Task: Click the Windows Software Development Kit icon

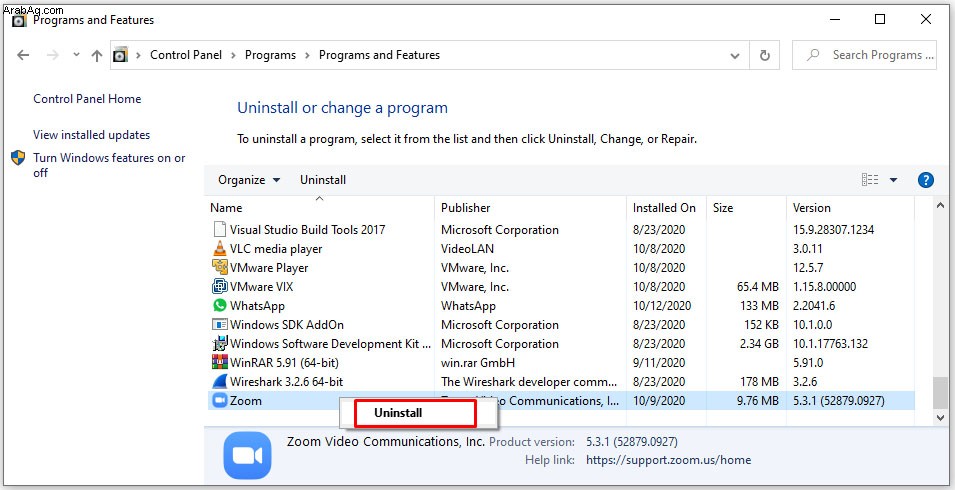Action: (x=219, y=343)
